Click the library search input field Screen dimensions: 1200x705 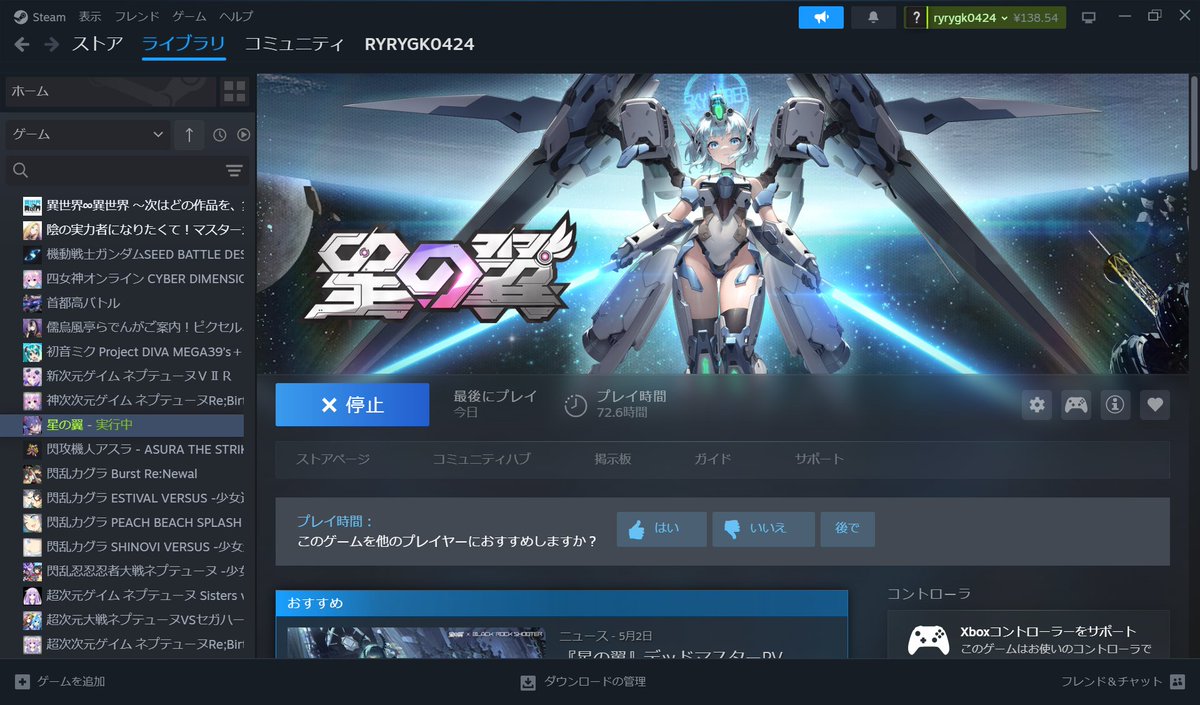(x=128, y=171)
